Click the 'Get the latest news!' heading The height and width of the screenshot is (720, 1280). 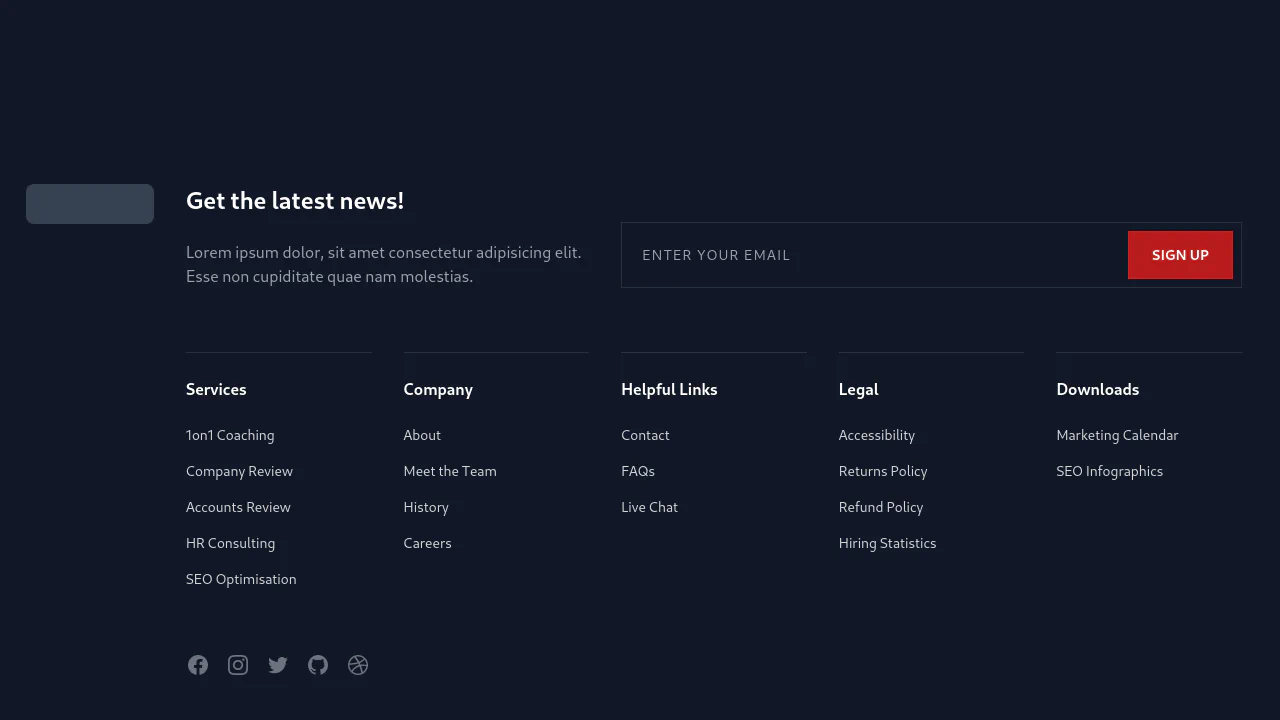[295, 200]
